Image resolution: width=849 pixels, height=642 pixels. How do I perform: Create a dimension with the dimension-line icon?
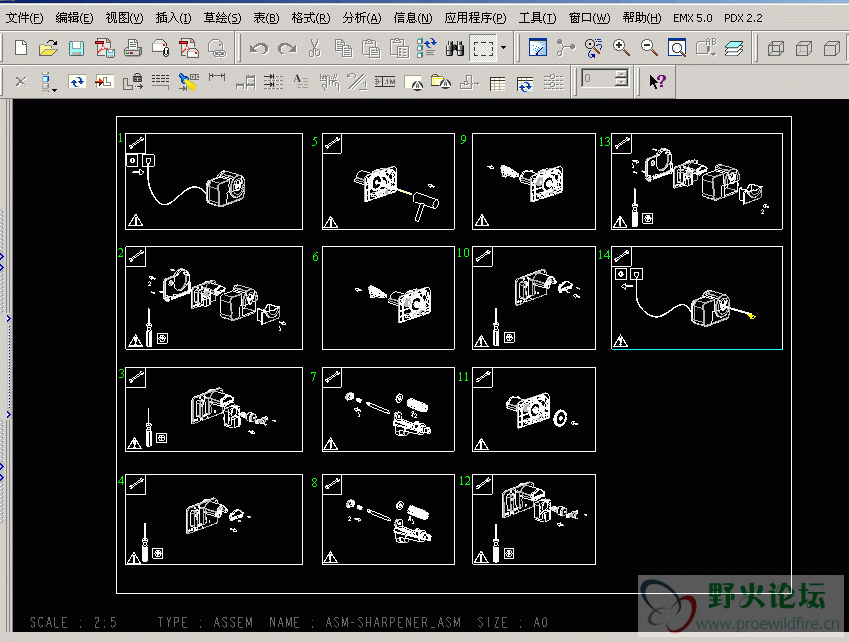click(x=217, y=78)
